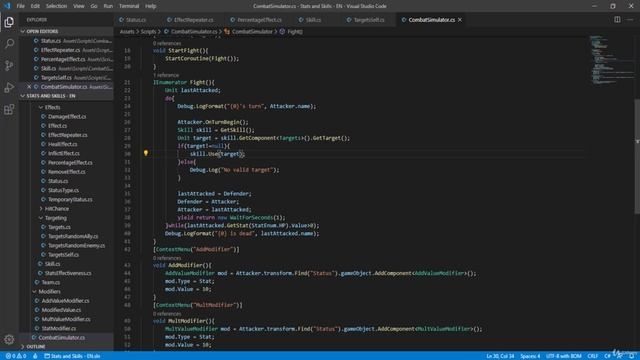Open TargetsRandomEnemy.cs in explorer tree
The image size is (640, 360).
click(x=76, y=246)
